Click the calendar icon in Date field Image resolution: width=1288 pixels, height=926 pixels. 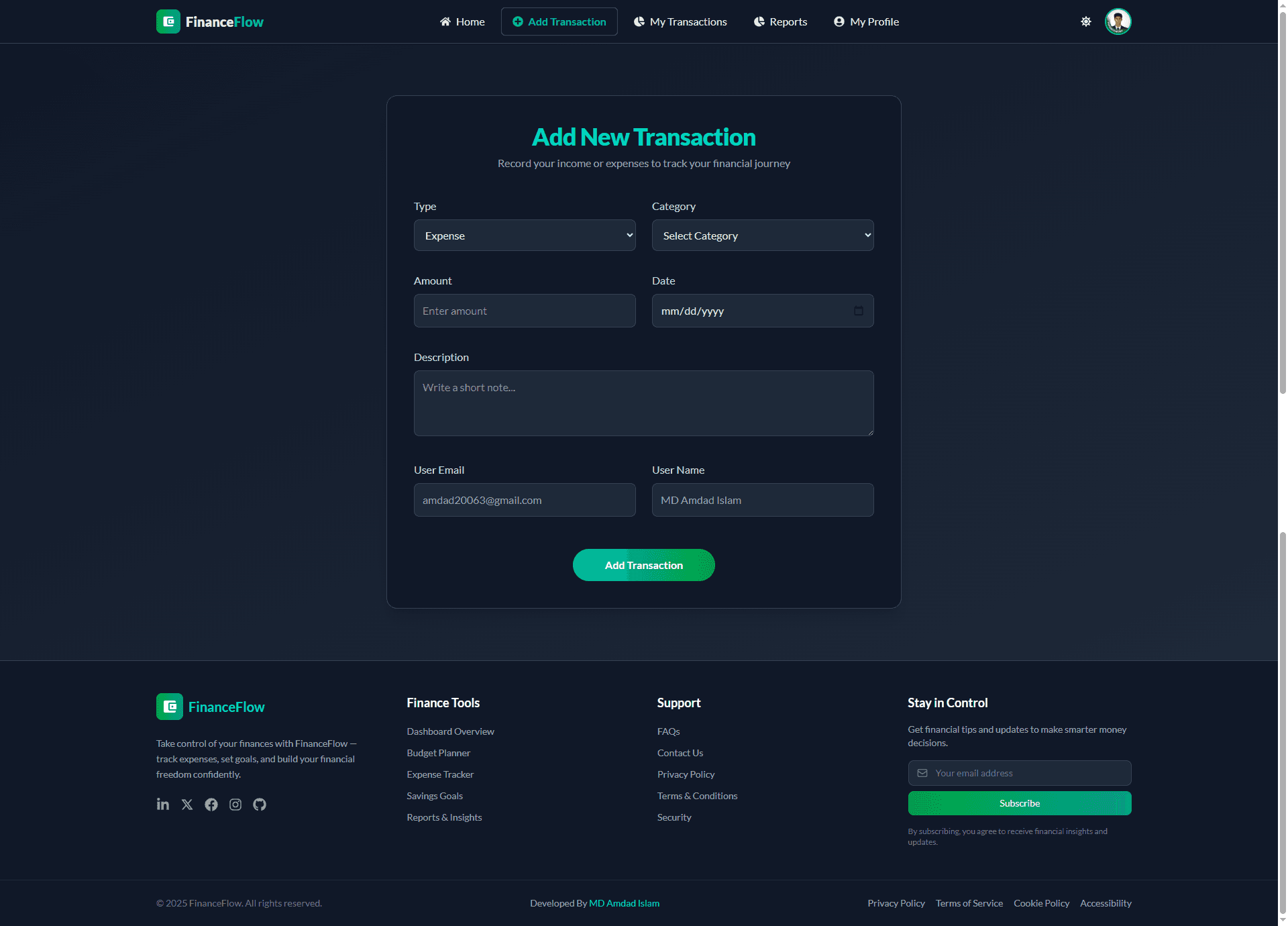tap(859, 311)
